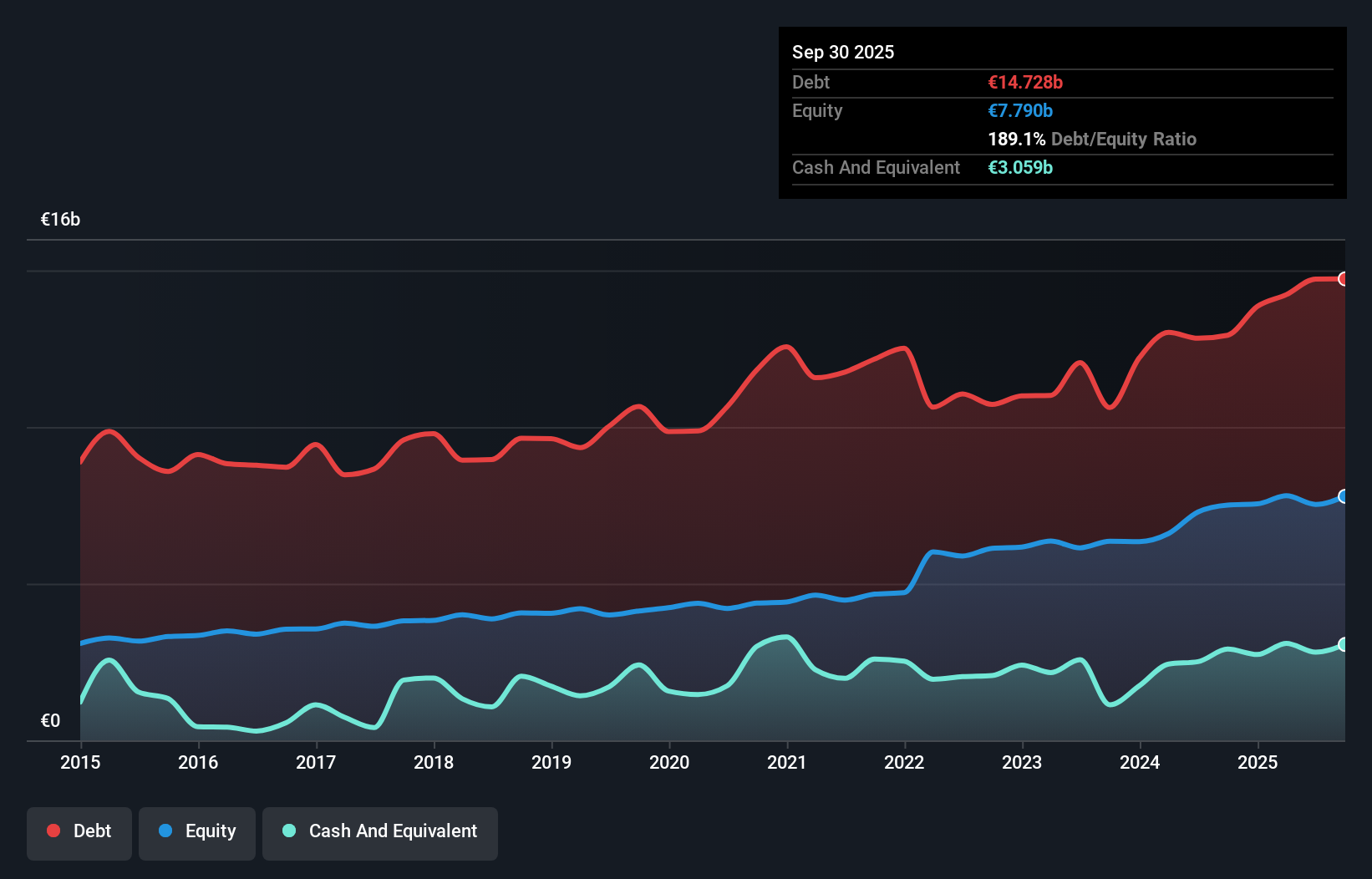Click the 2015 x-axis label
Image resolution: width=1372 pixels, height=879 pixels.
[x=80, y=762]
